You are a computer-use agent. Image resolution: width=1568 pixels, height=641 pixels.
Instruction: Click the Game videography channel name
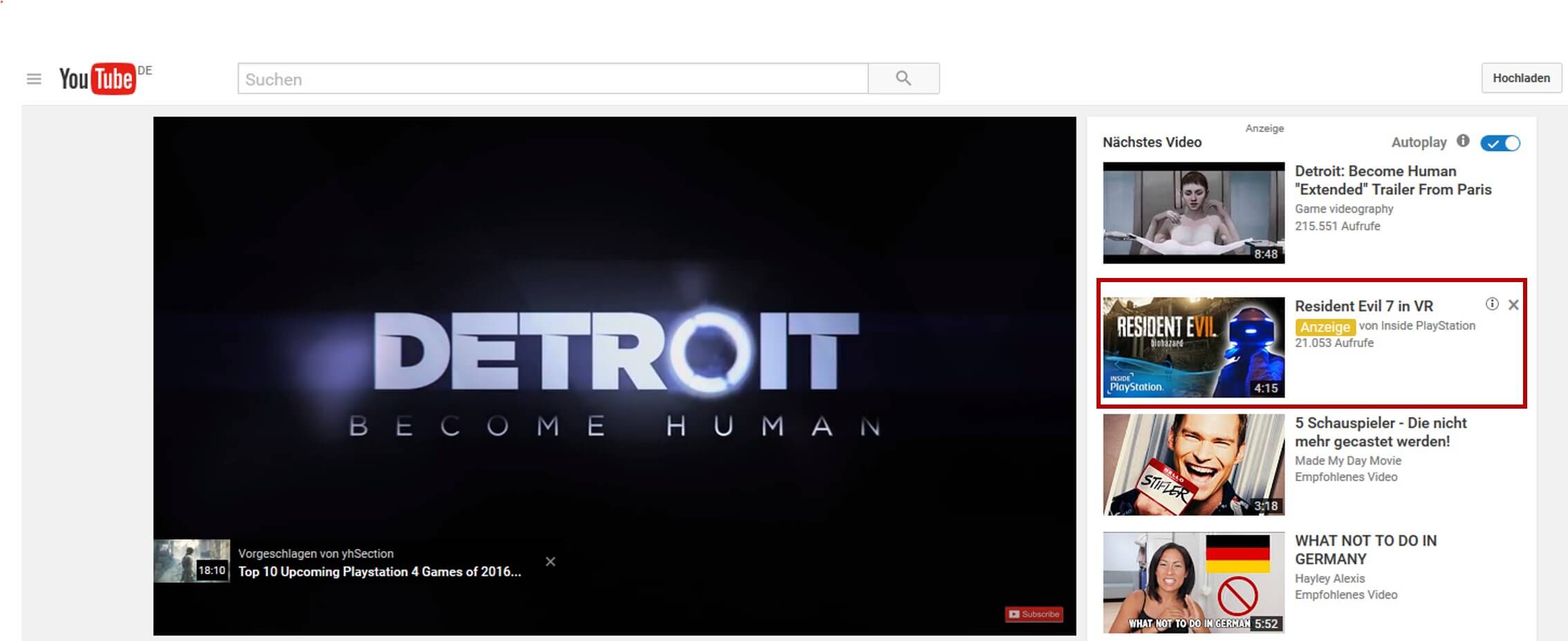[1343, 208]
